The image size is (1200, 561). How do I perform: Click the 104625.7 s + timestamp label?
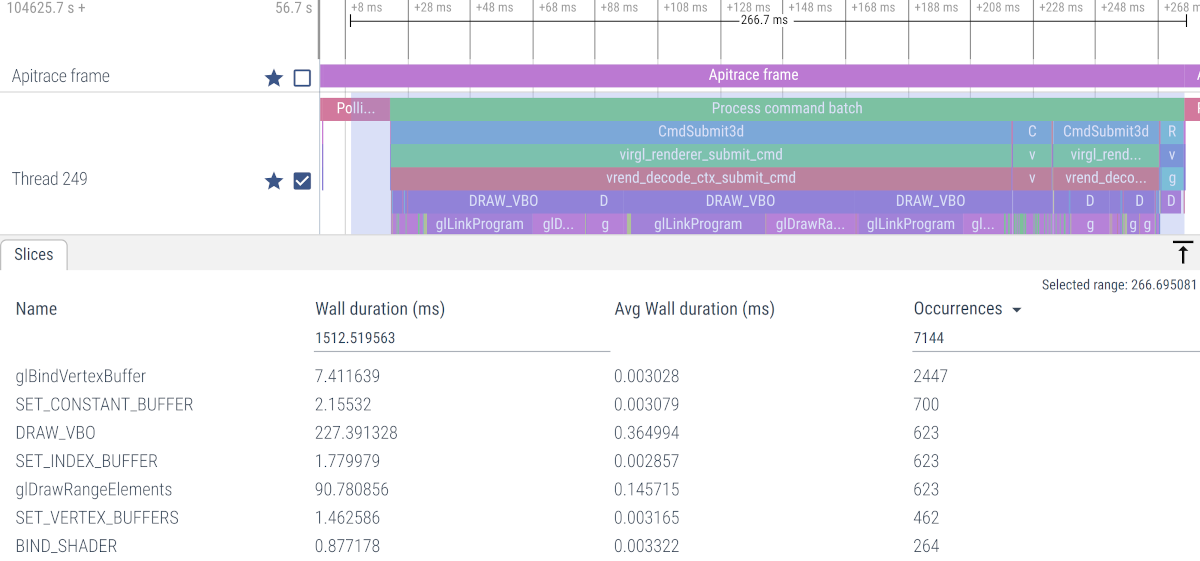(x=45, y=8)
